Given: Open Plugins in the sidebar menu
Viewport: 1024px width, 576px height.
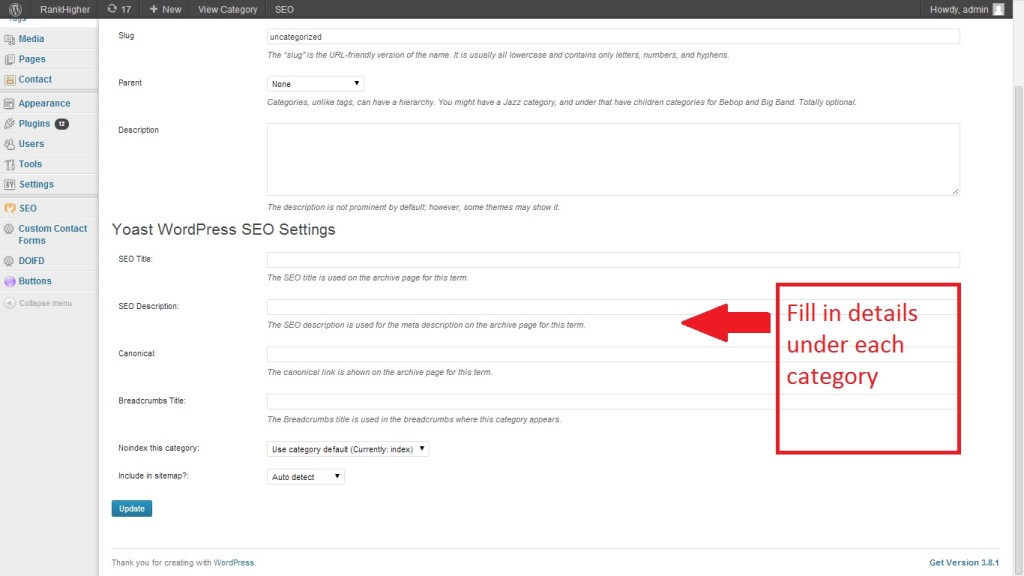Looking at the screenshot, I should (x=34, y=123).
